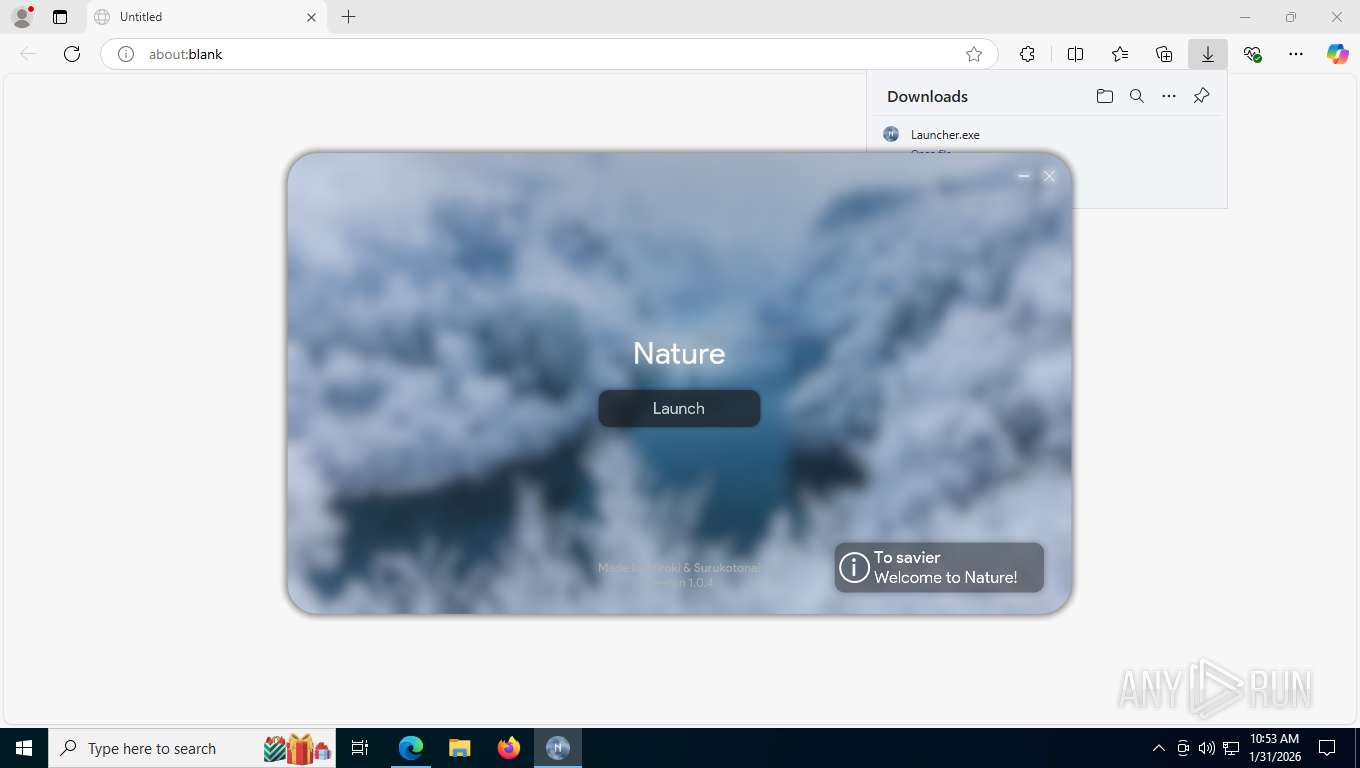
Task: Click the Launch button in Nature
Action: tap(679, 408)
